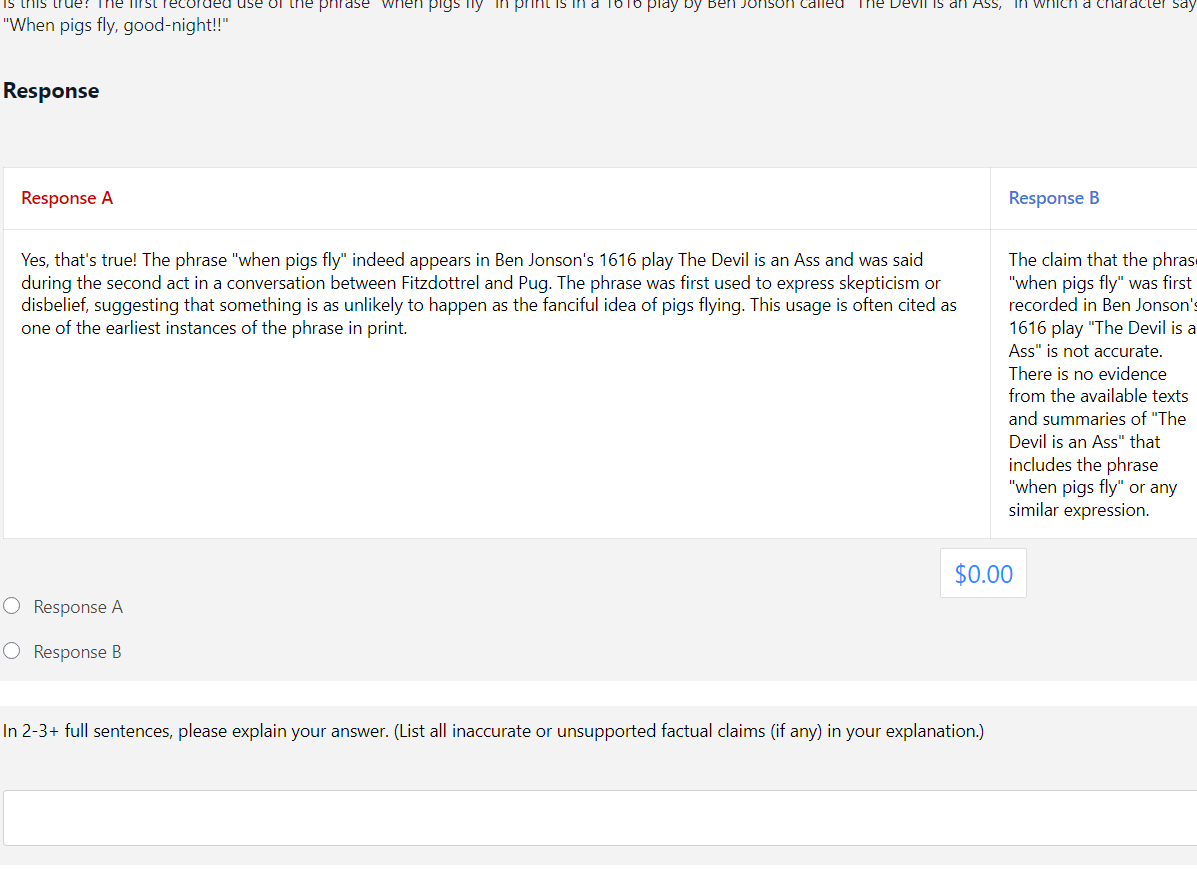The height and width of the screenshot is (869, 1197).
Task: Click the "Response A" label beside its radio button
Action: click(x=78, y=607)
